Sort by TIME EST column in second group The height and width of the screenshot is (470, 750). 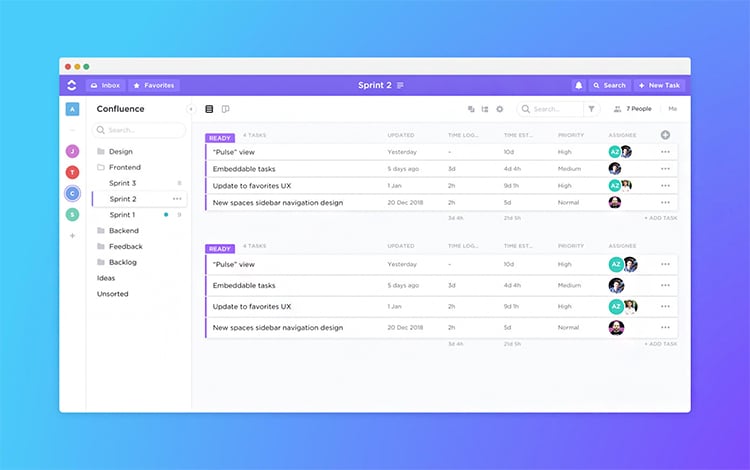[518, 246]
